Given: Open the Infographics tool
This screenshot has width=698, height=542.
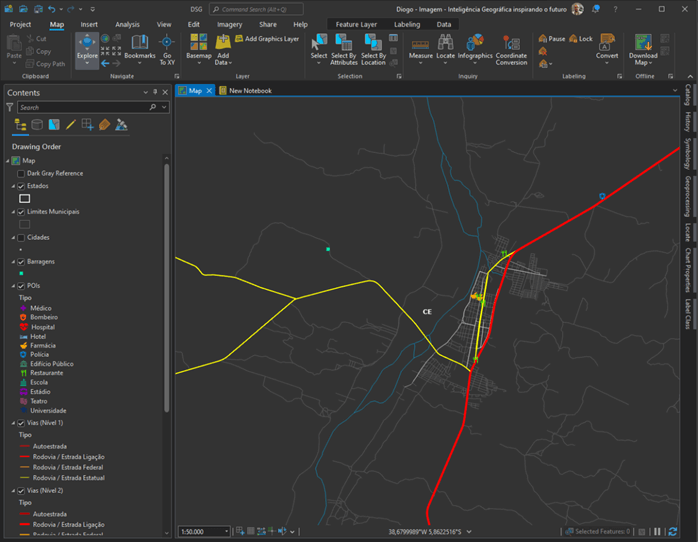Looking at the screenshot, I should click(475, 44).
